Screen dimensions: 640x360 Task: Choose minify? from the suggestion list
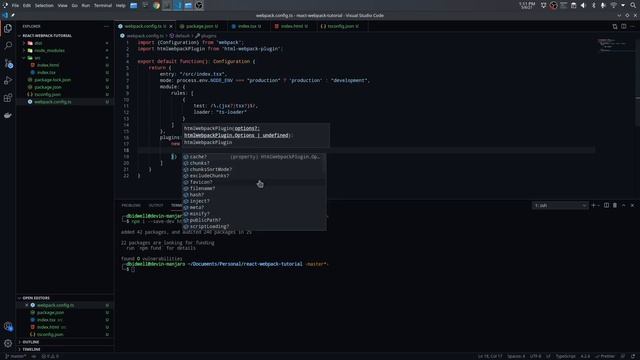254,214
